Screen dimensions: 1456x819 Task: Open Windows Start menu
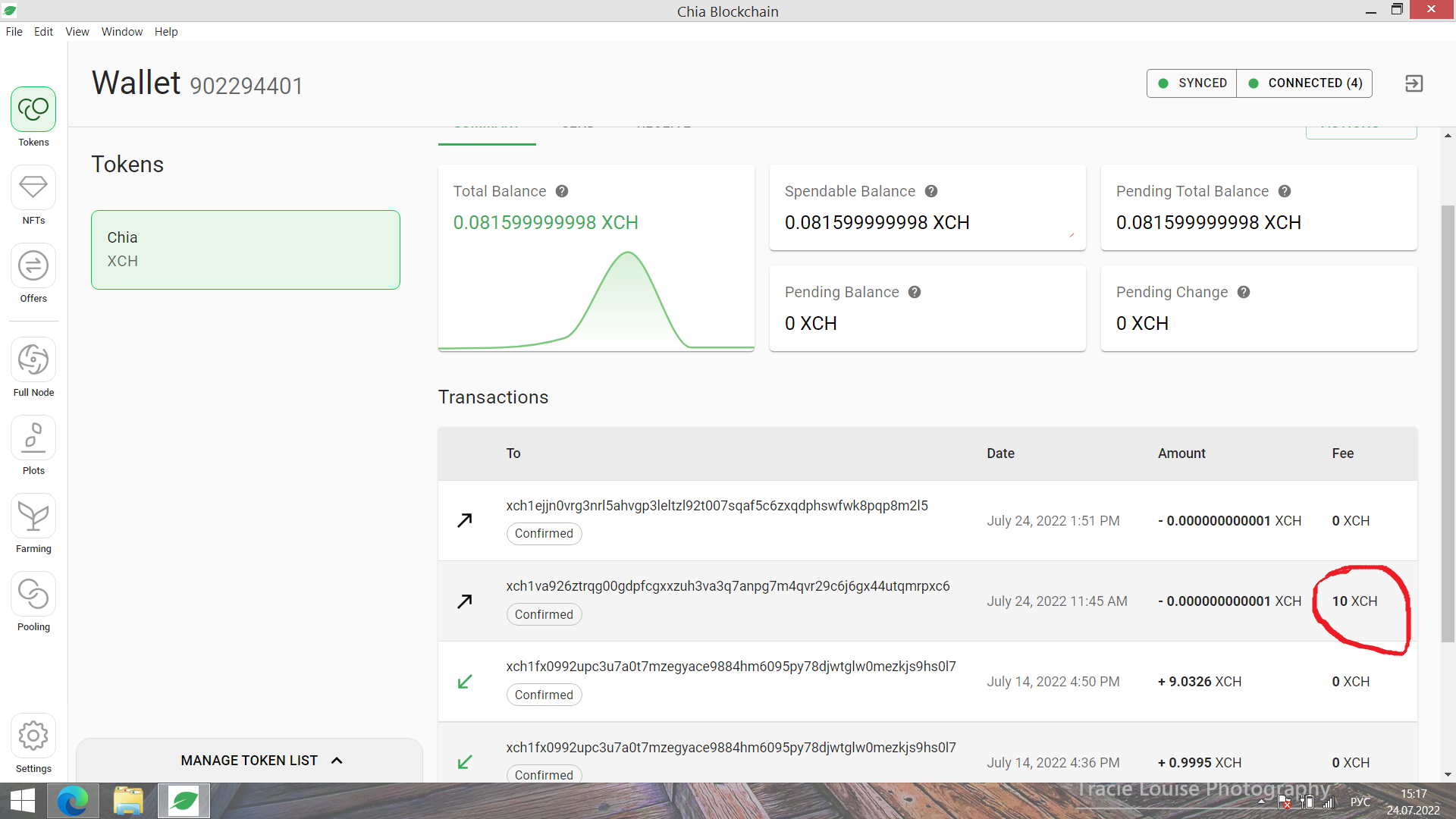[x=23, y=801]
